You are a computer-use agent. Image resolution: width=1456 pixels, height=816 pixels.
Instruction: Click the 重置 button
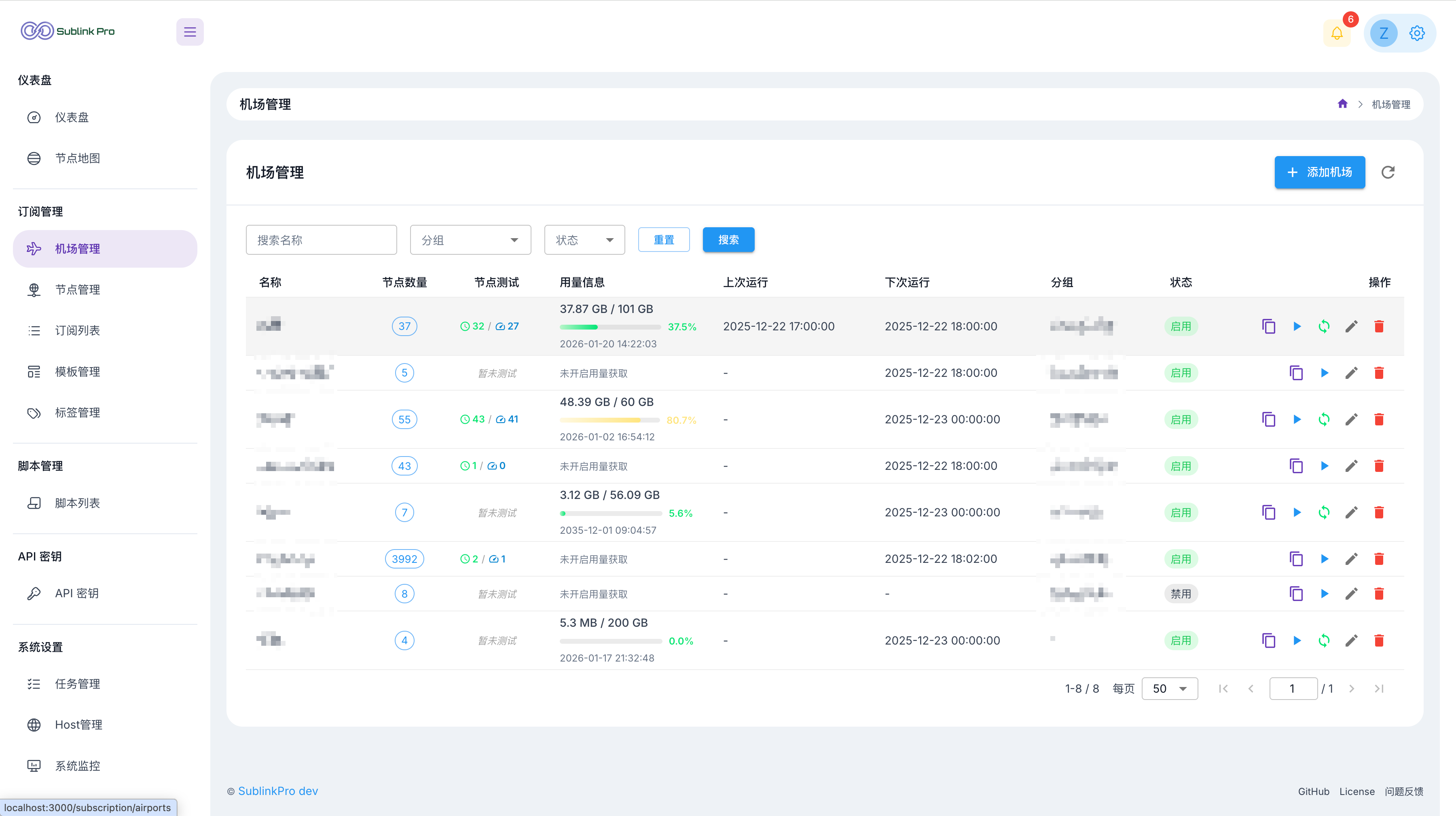tap(664, 240)
